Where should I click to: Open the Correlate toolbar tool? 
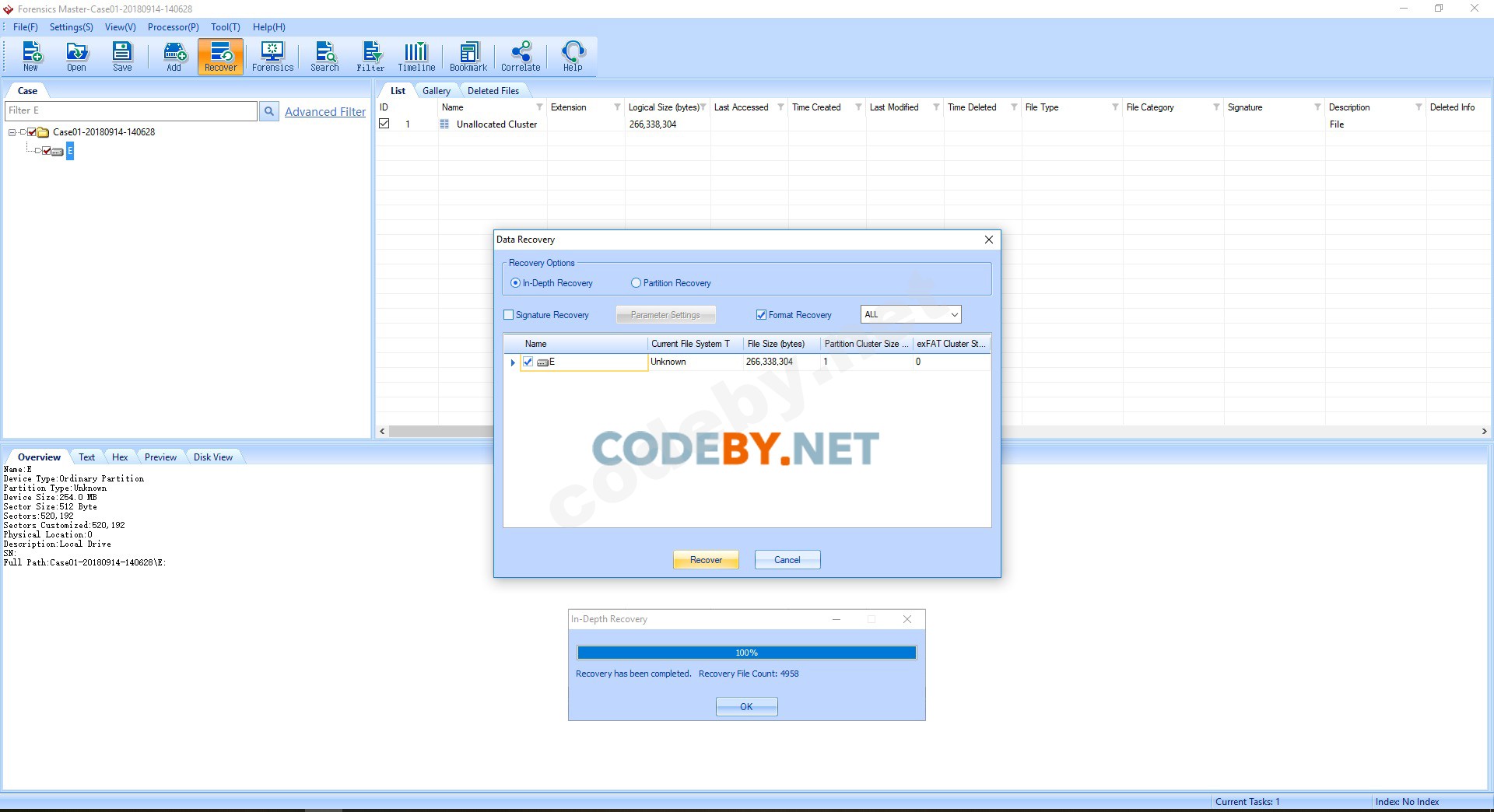(x=521, y=57)
